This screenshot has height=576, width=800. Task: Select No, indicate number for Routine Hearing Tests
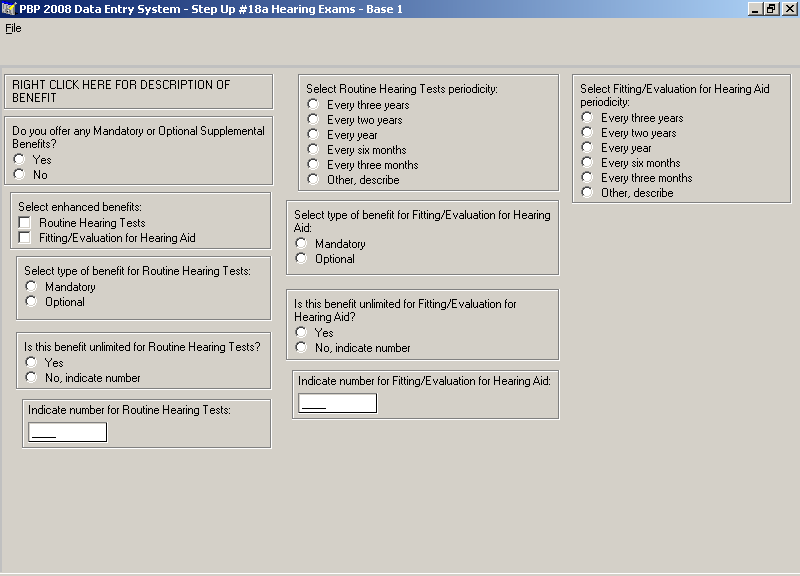tap(31, 378)
